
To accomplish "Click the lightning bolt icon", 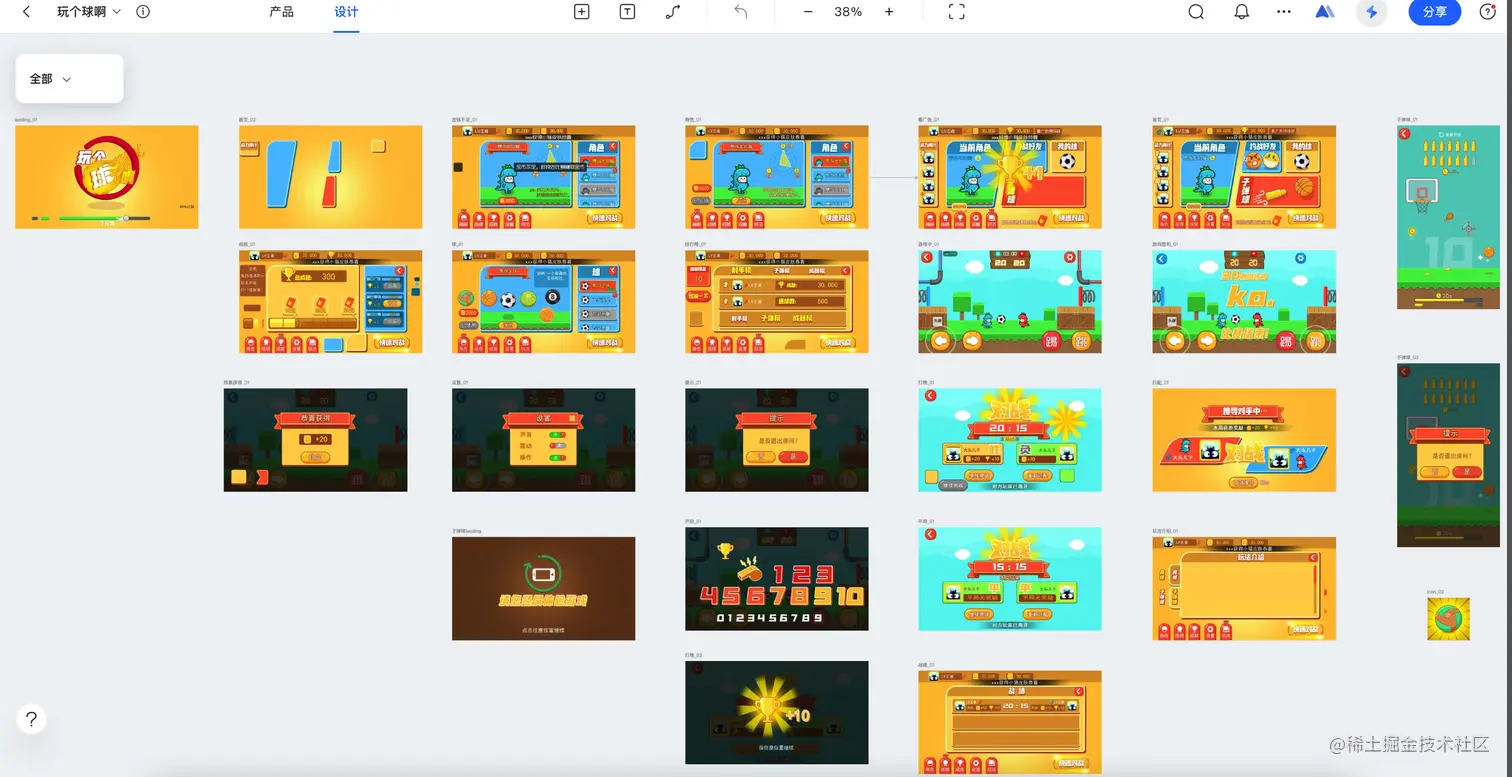I will tap(1372, 12).
